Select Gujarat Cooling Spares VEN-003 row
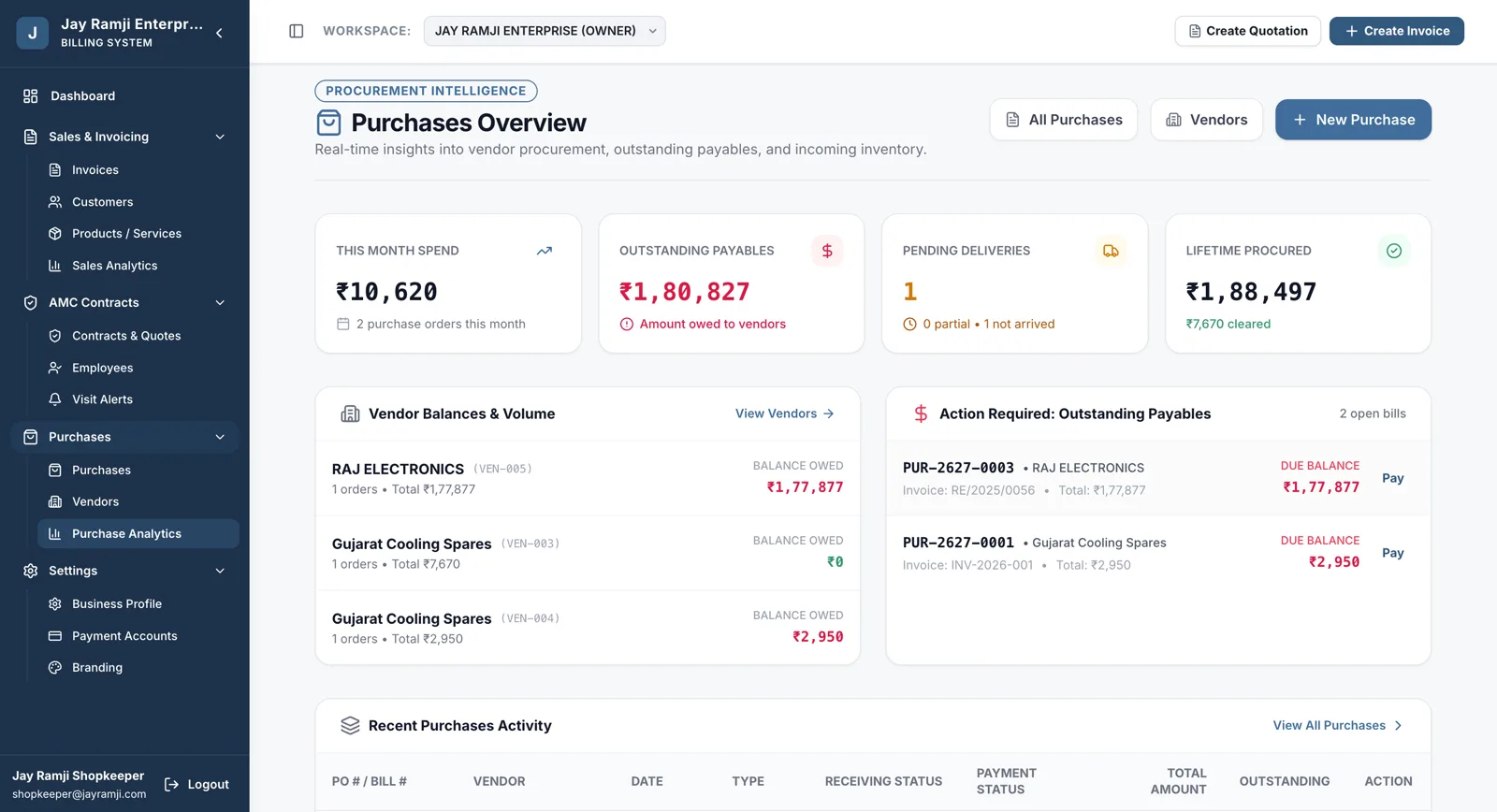The image size is (1497, 812). tap(588, 553)
